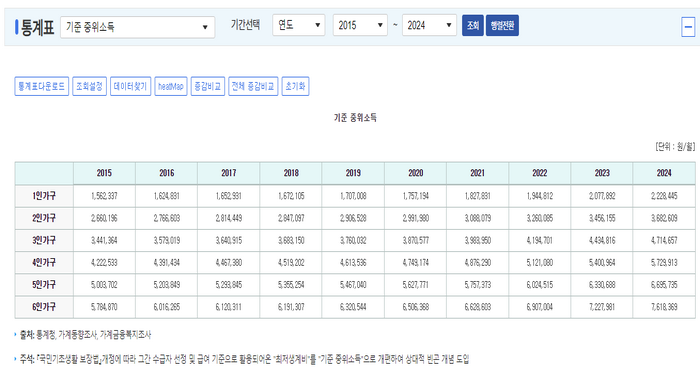Click the 3,683,150 cell for 3인가구 2018
700x370 pixels.
coord(291,241)
